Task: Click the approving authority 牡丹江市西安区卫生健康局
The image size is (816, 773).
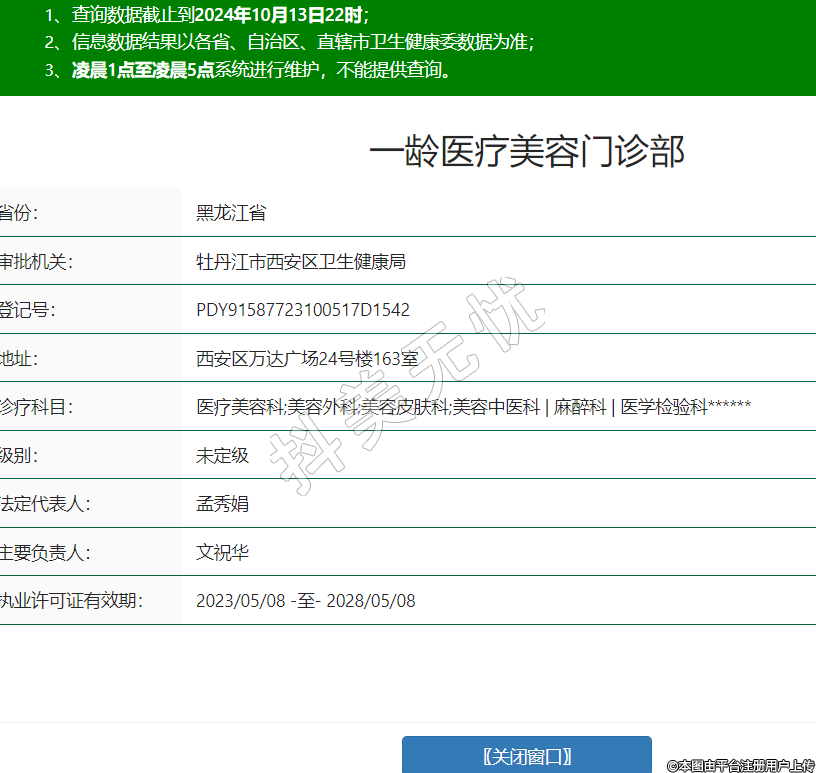Action: coord(300,262)
